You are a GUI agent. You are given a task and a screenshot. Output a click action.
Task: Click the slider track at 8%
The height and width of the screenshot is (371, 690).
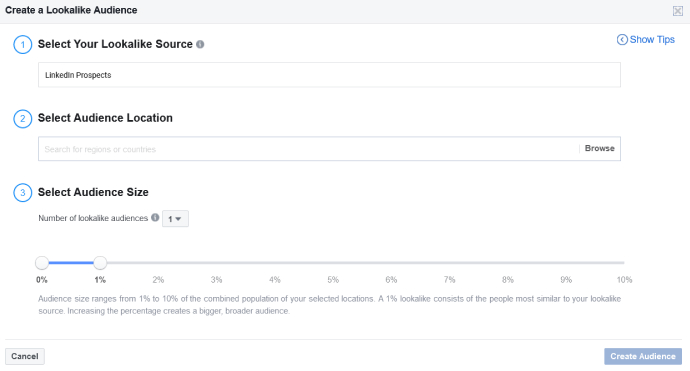tap(508, 263)
